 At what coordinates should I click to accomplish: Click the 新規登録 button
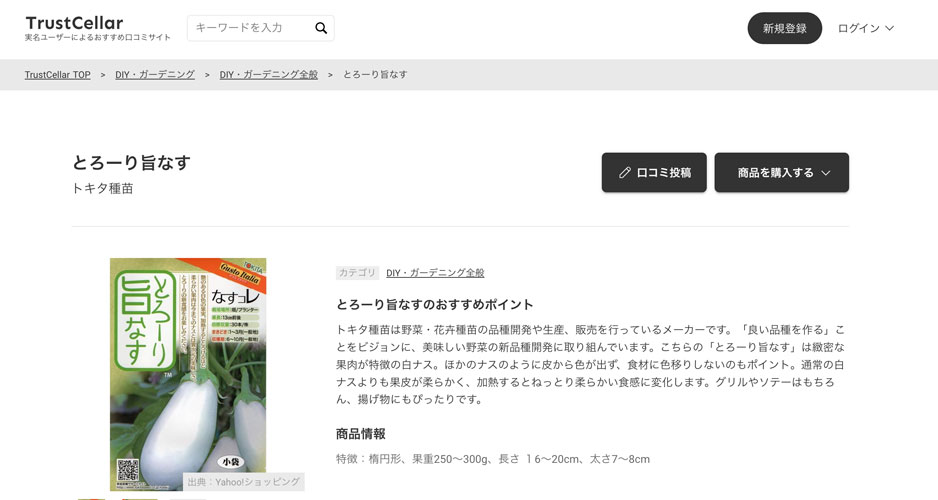784,28
